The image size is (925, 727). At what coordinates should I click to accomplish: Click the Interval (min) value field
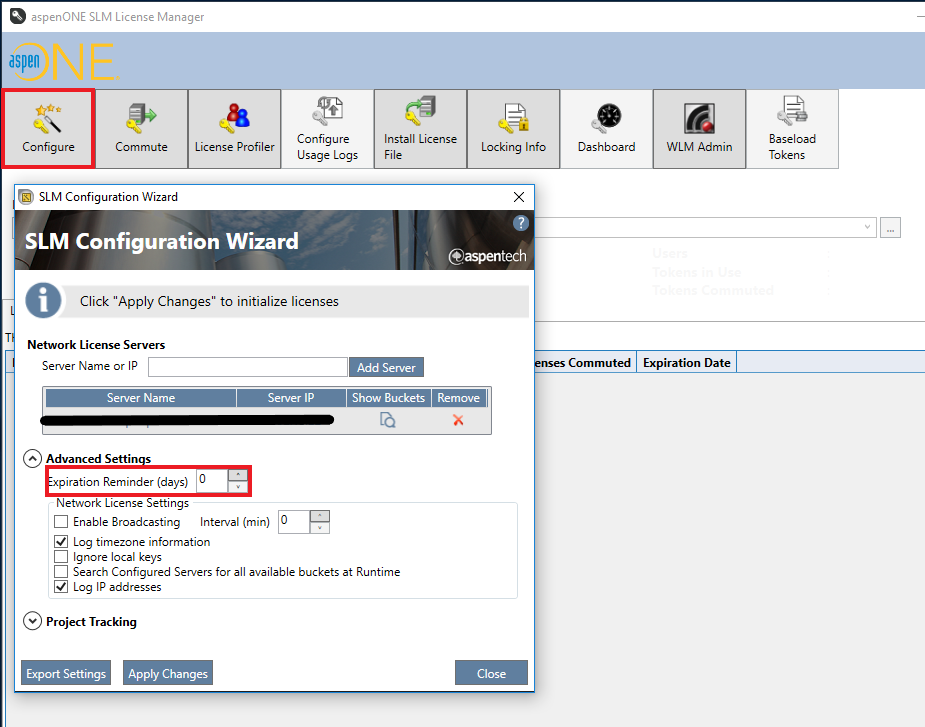click(294, 522)
